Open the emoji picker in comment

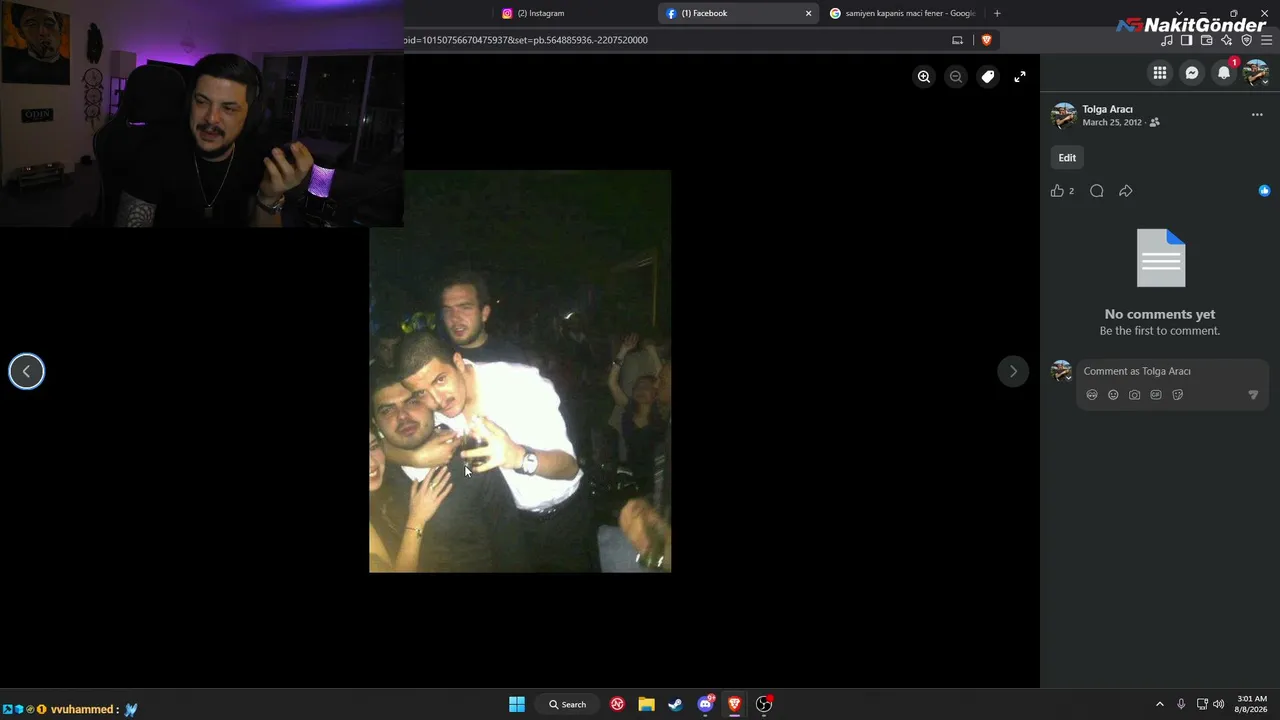pyautogui.click(x=1113, y=395)
